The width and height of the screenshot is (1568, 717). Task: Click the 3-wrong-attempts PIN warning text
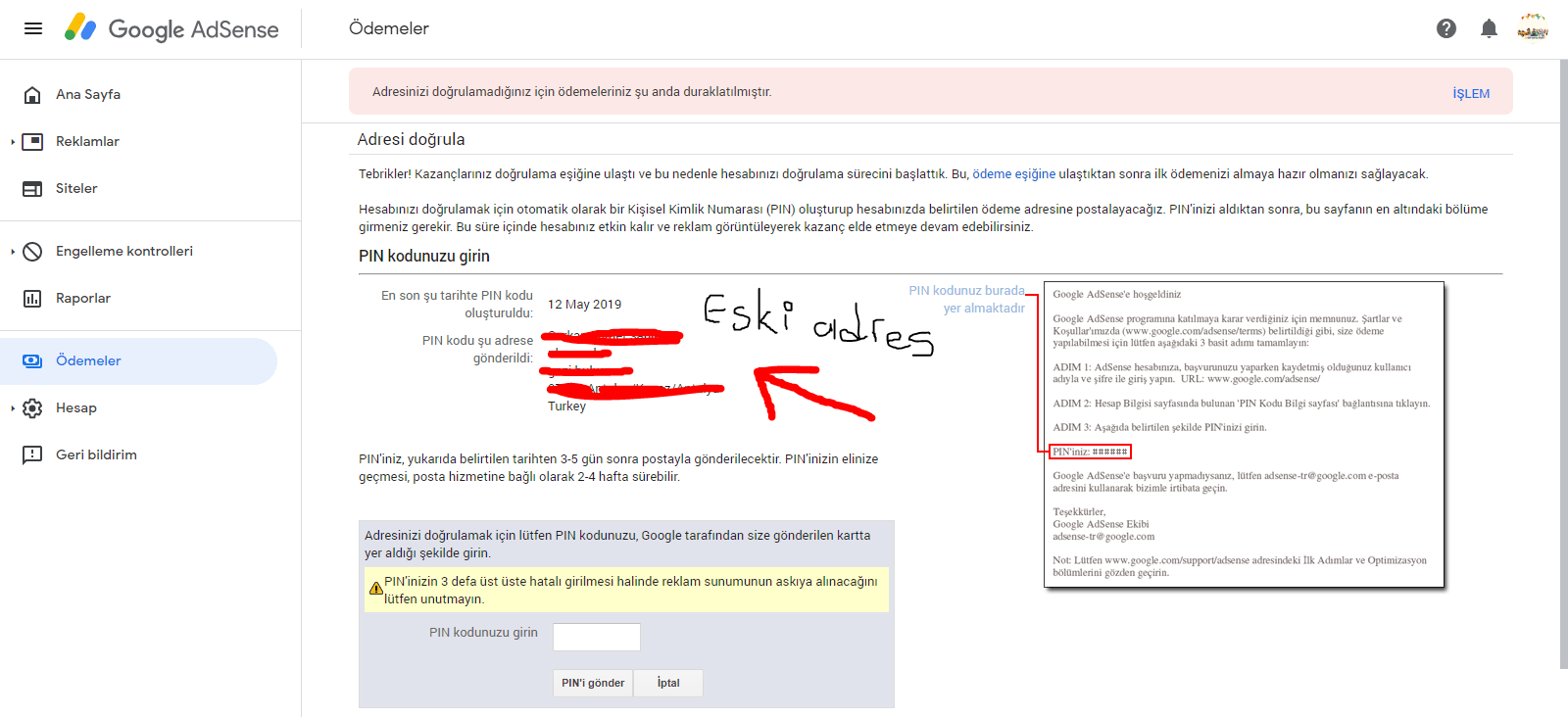tap(630, 591)
